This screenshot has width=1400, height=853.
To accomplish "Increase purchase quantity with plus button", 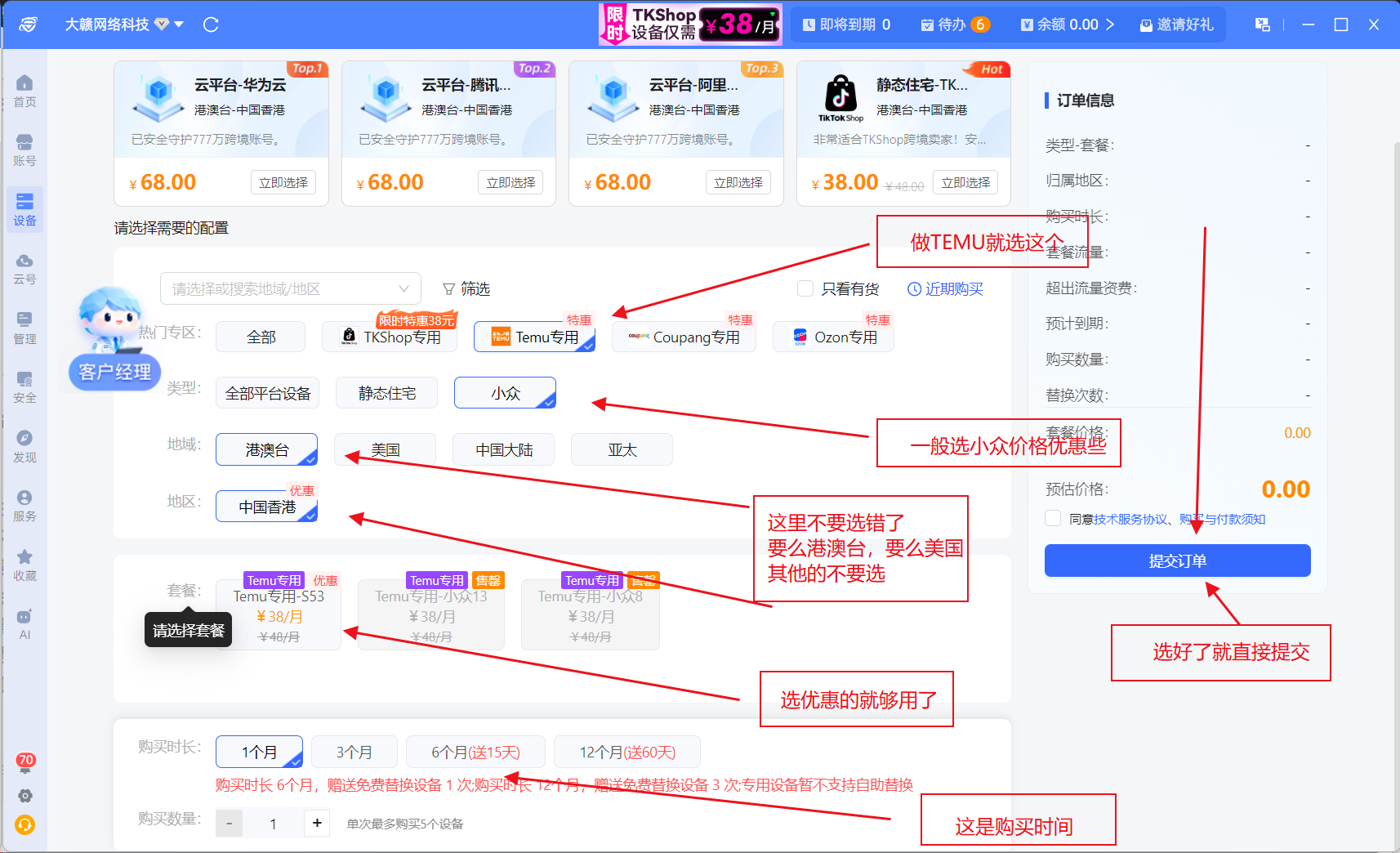I will pos(317,824).
